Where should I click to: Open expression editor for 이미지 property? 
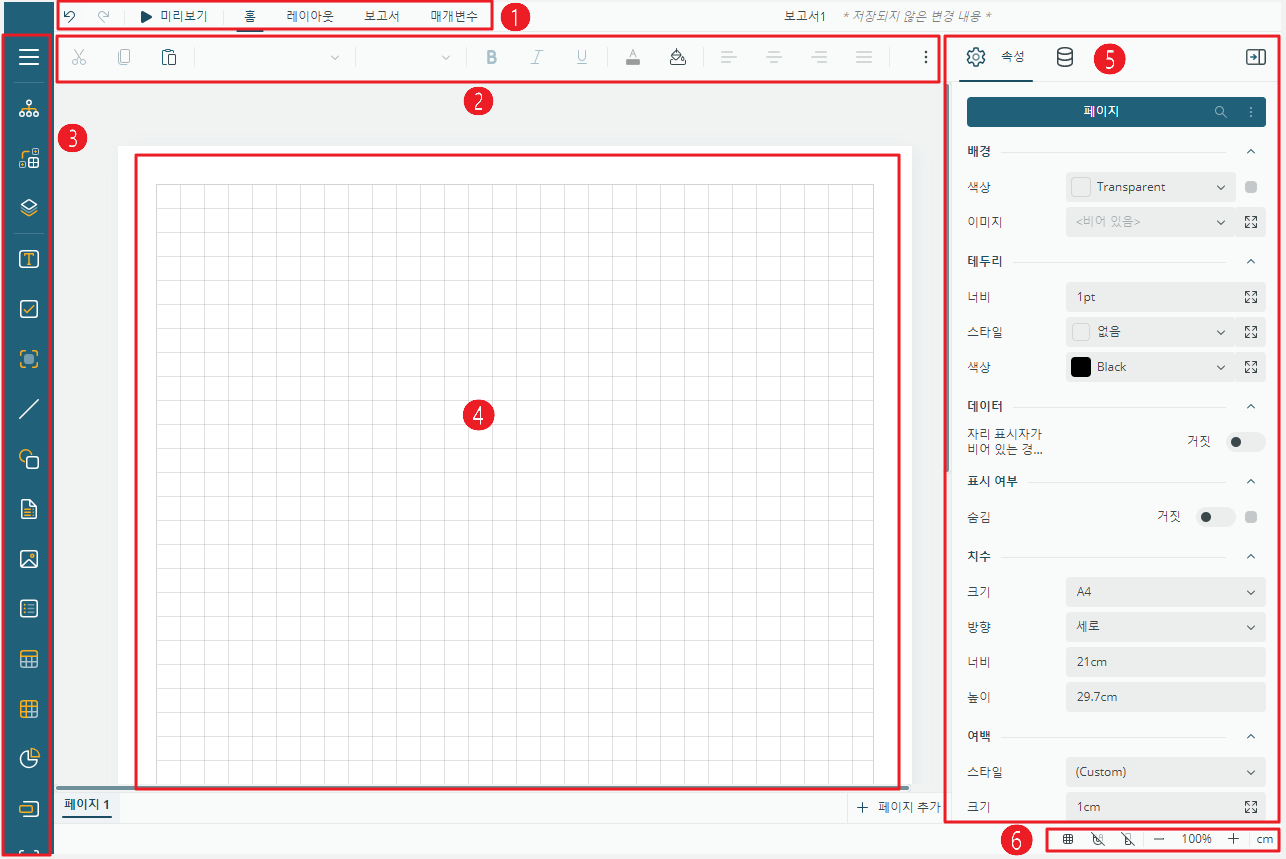[1250, 222]
